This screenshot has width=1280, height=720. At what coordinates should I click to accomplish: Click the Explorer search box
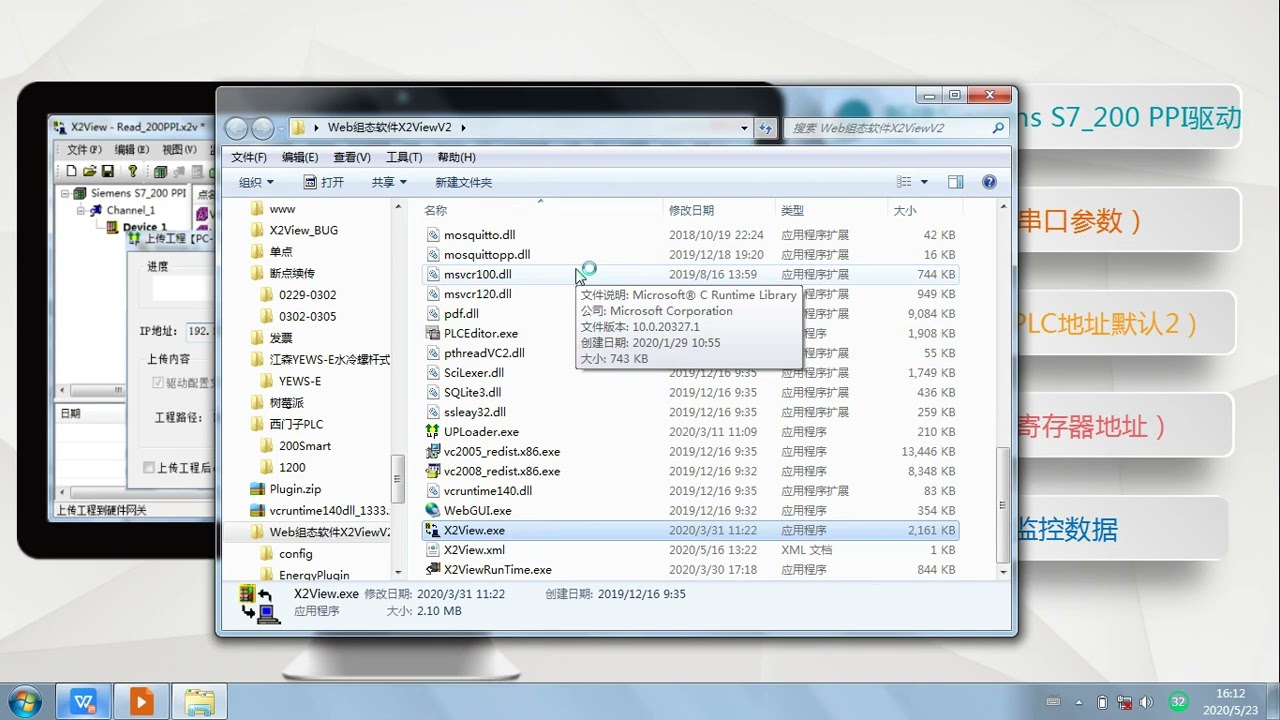(896, 128)
